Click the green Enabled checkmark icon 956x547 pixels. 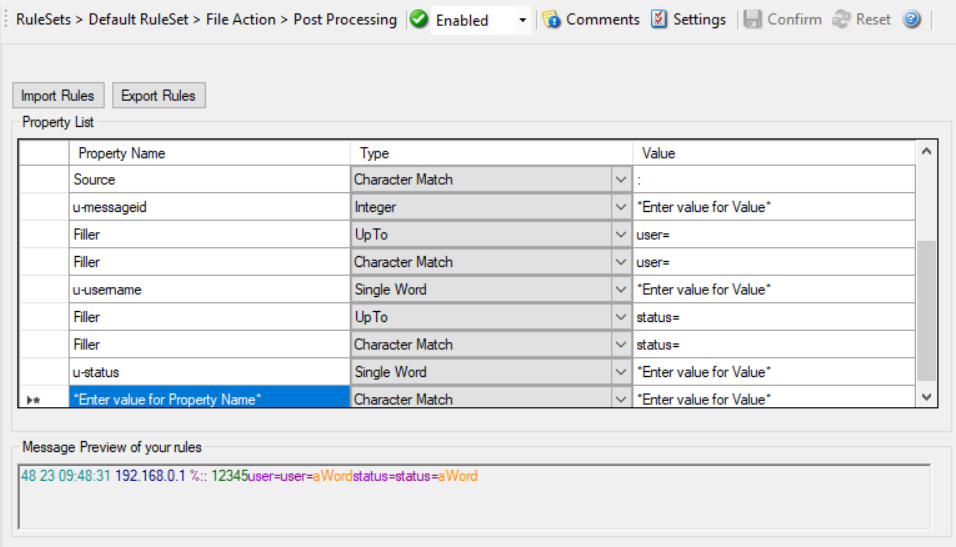coord(419,20)
